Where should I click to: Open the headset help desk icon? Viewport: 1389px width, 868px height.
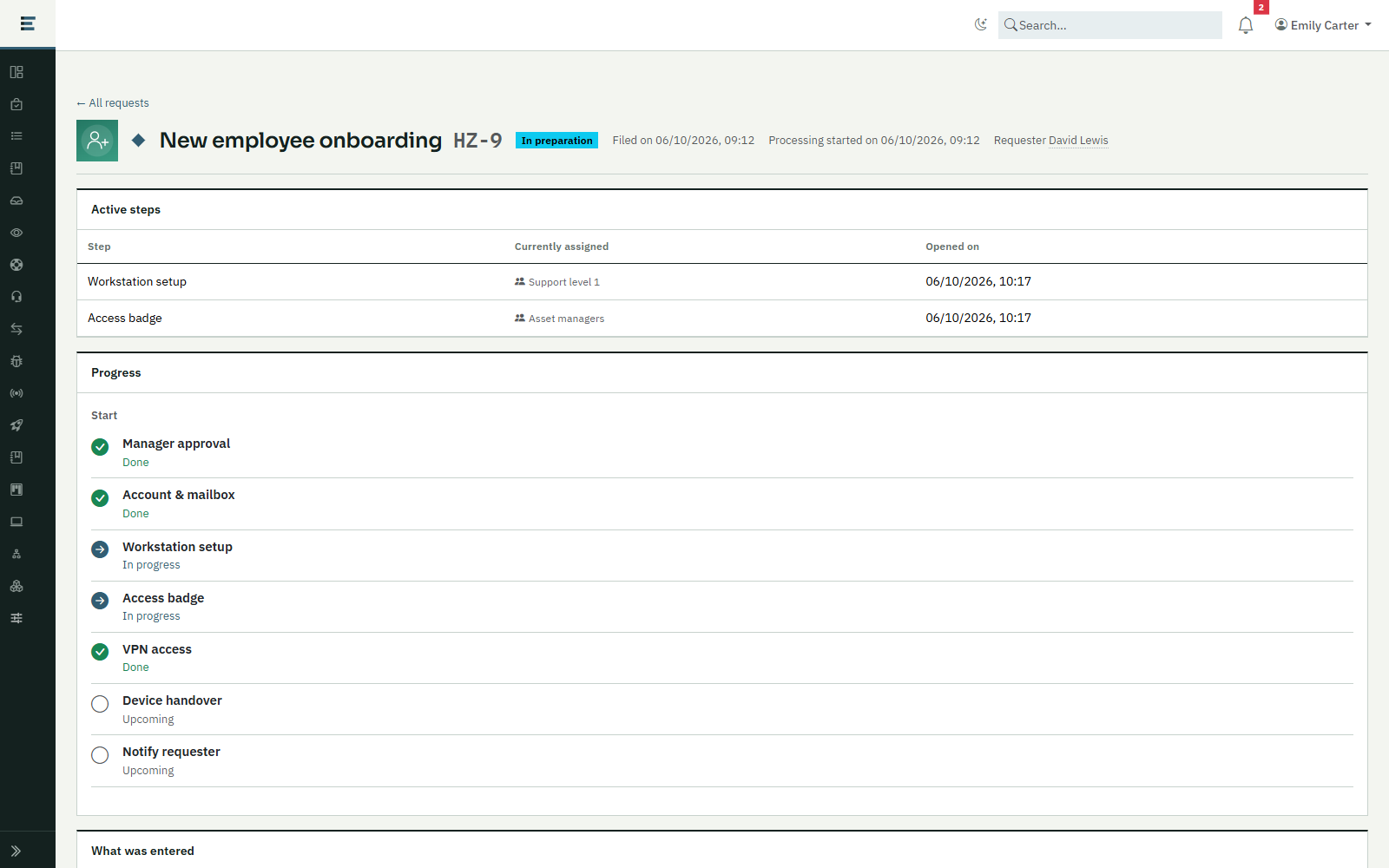click(16, 297)
